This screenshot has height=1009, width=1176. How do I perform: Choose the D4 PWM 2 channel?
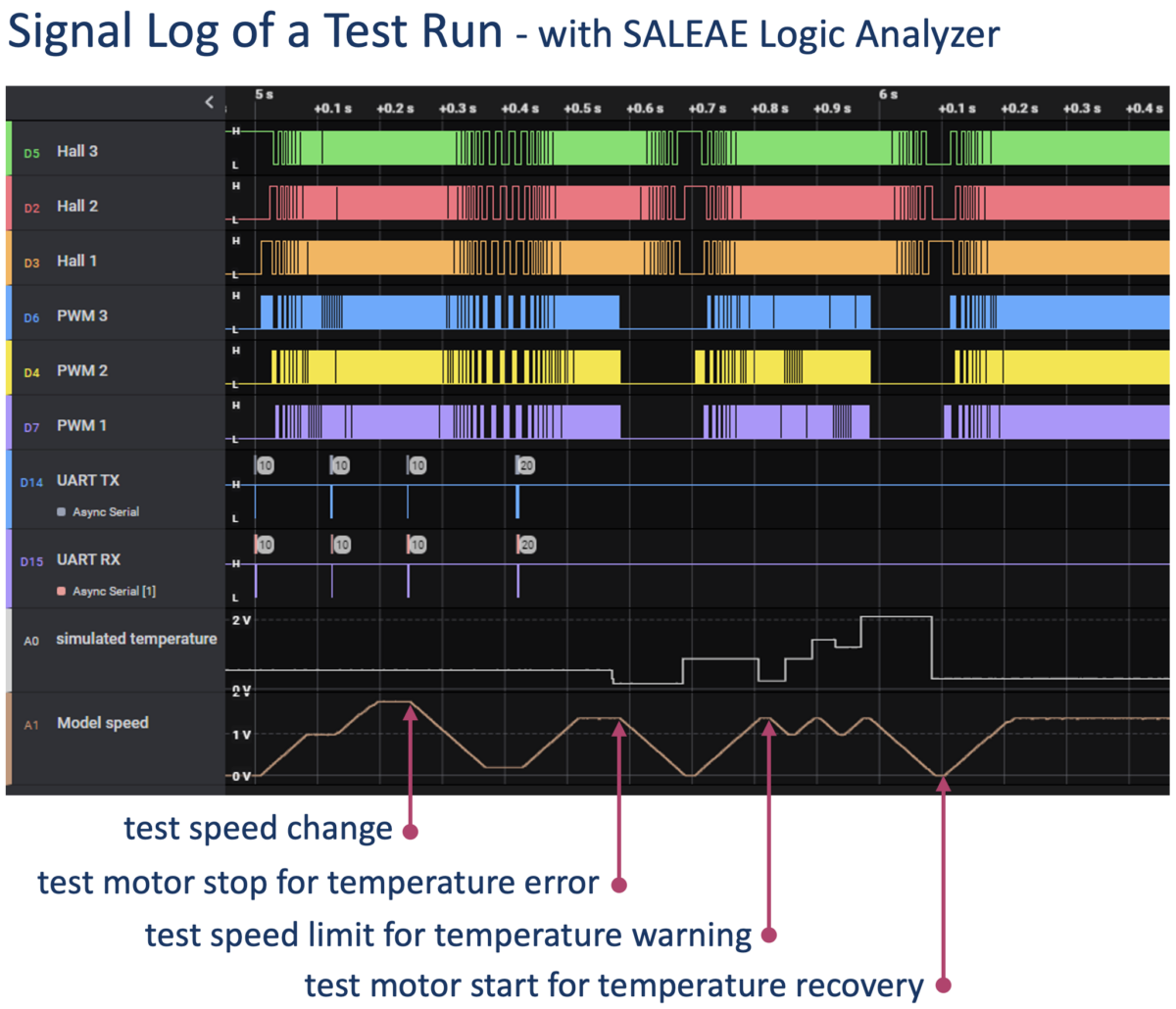pyautogui.click(x=81, y=371)
